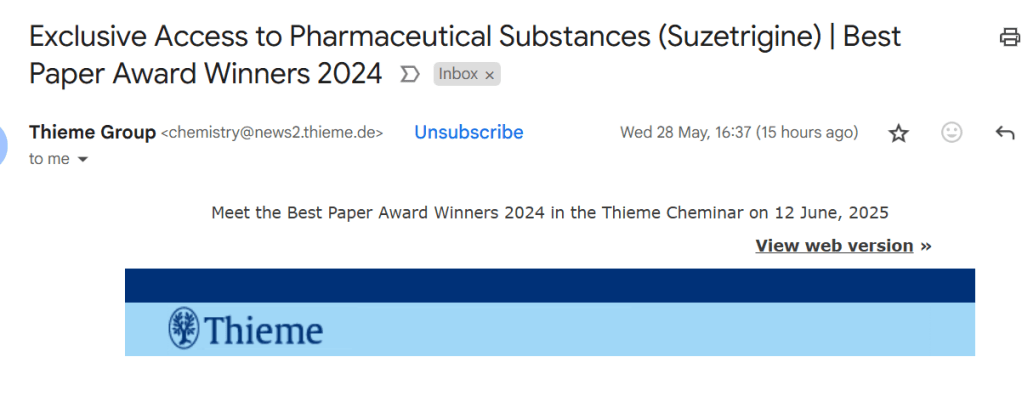Reply to the email with the arrow icon
The height and width of the screenshot is (402, 1022).
(1005, 133)
